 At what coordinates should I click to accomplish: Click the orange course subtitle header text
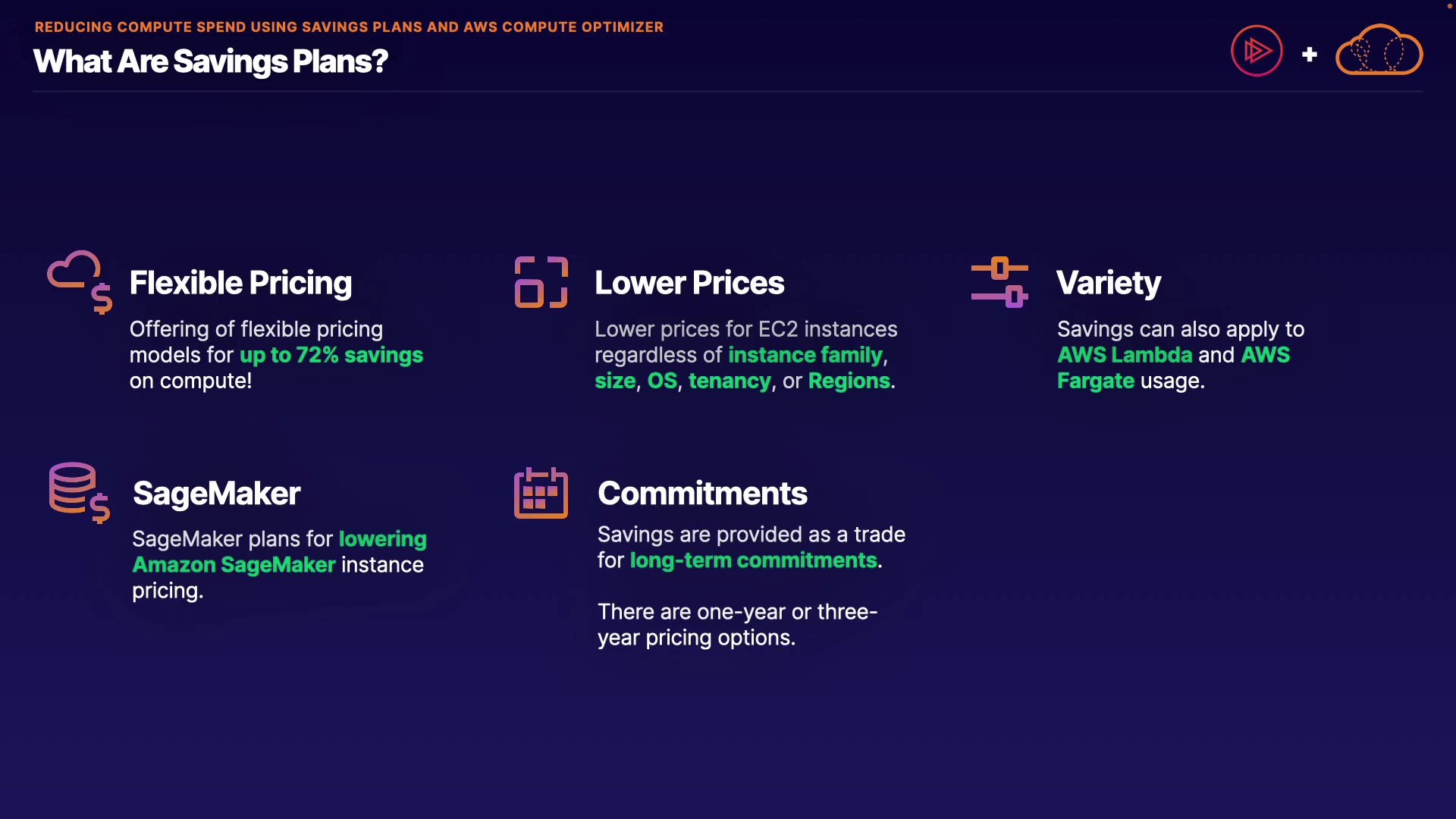pyautogui.click(x=349, y=27)
